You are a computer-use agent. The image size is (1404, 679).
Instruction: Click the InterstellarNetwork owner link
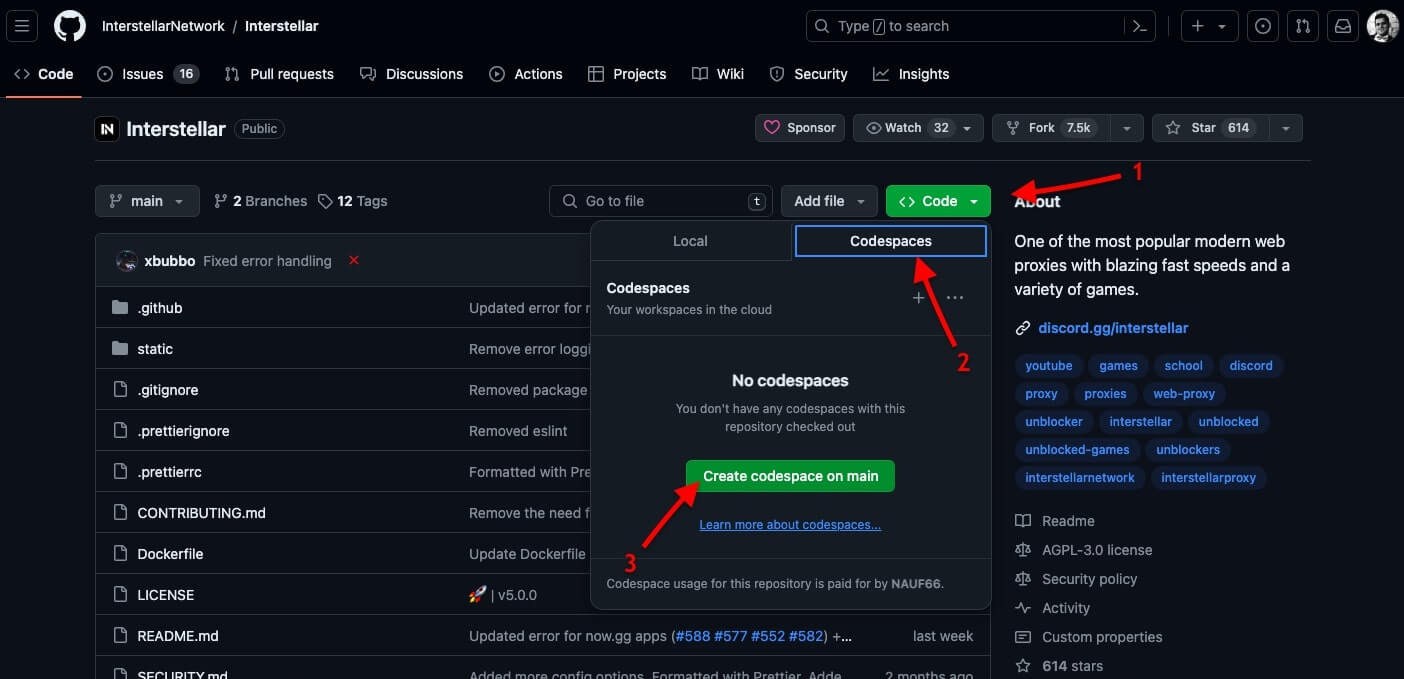click(163, 26)
